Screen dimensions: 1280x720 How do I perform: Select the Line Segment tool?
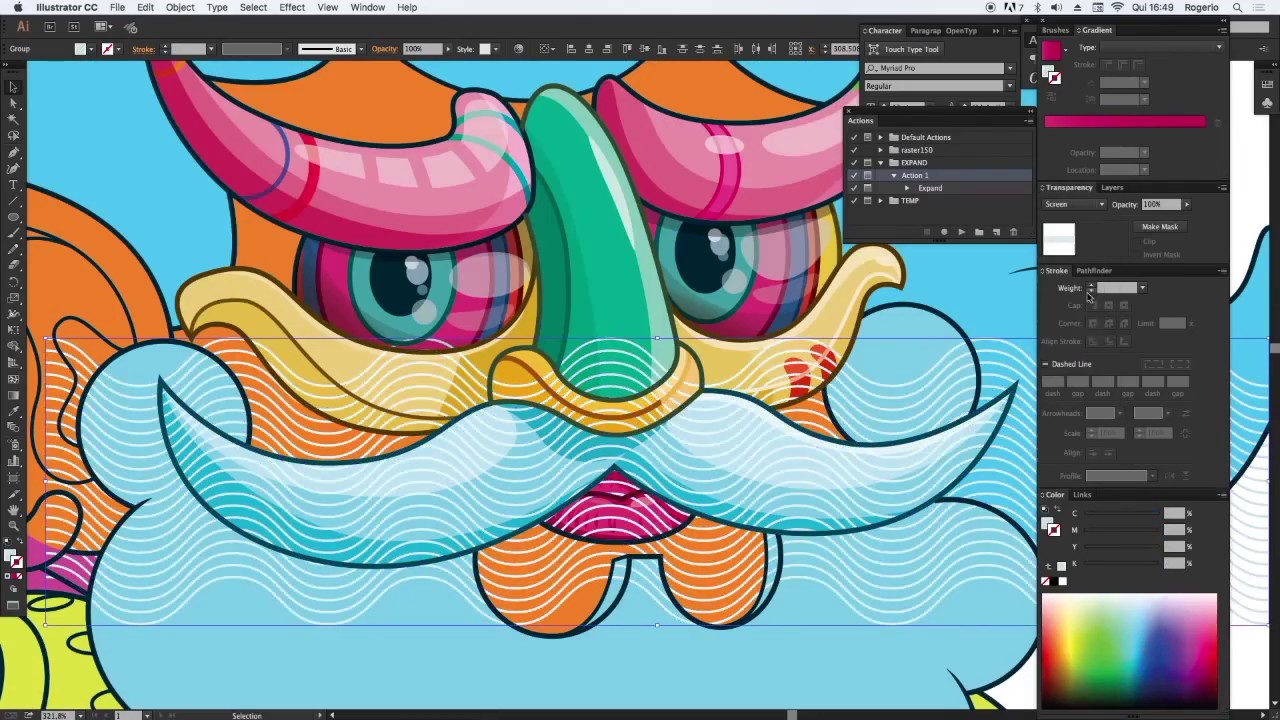coord(14,200)
